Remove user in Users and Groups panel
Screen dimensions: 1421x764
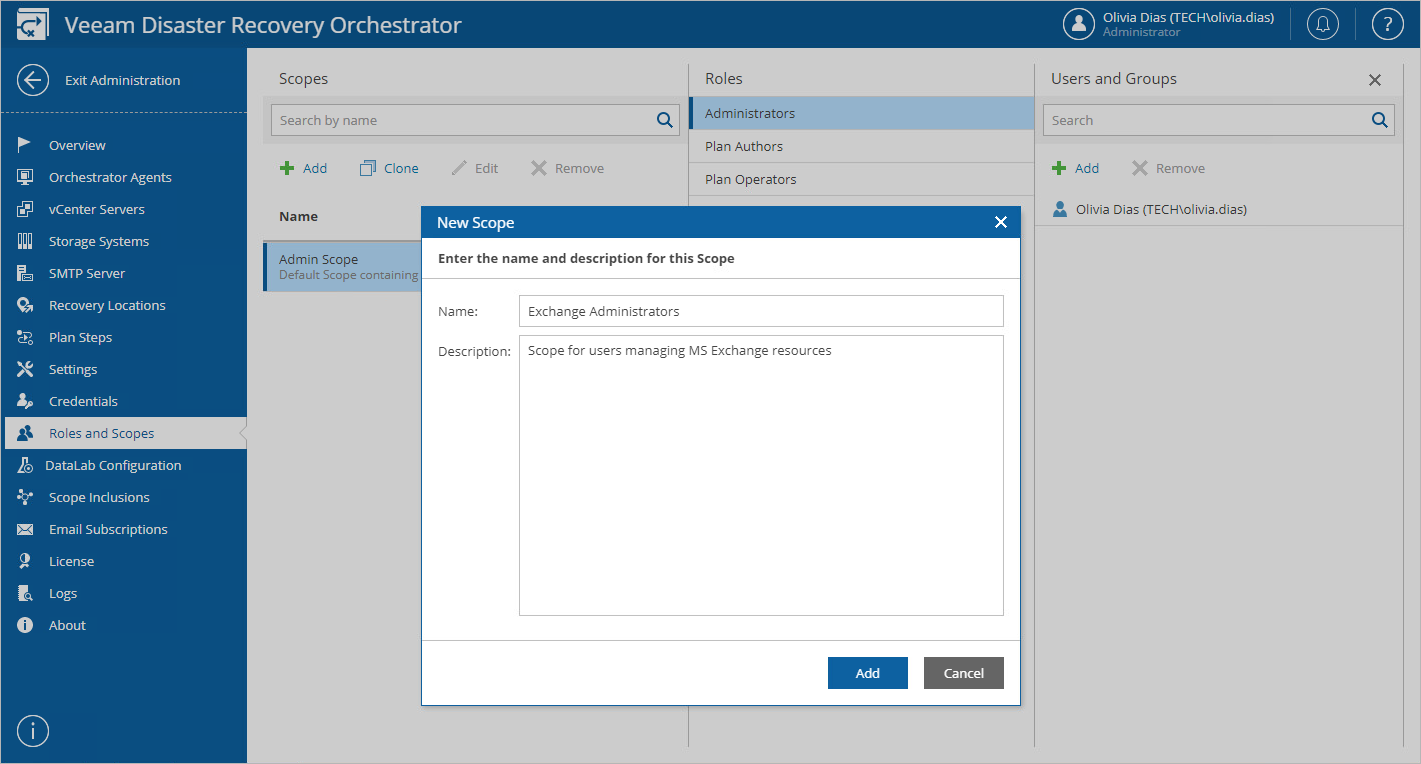(1169, 168)
